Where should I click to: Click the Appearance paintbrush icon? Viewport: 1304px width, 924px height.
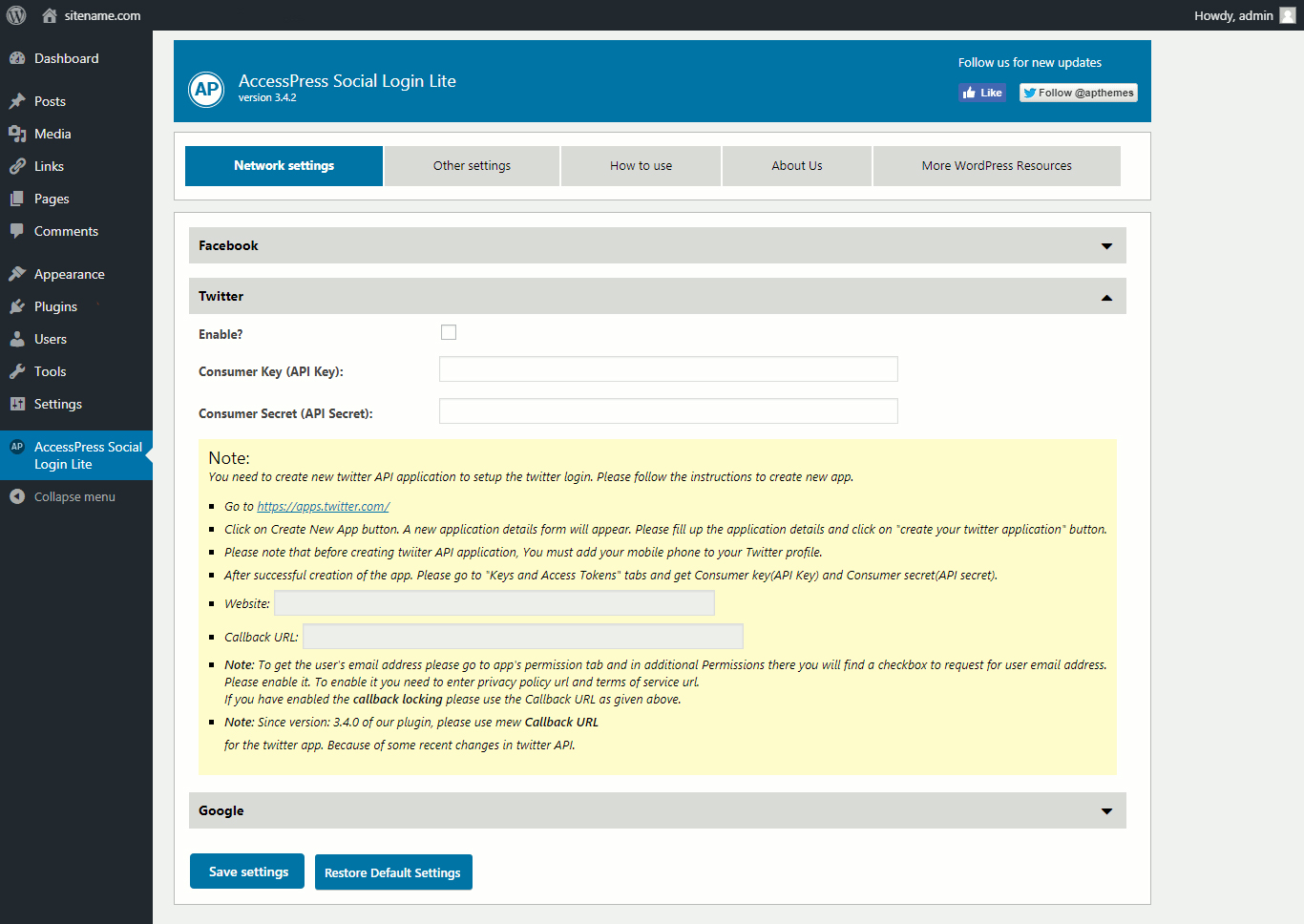(17, 274)
